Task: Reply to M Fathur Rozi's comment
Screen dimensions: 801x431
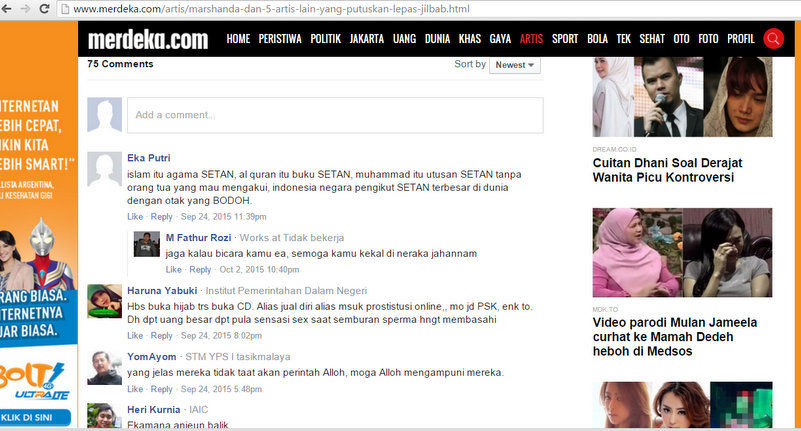Action: (x=200, y=269)
